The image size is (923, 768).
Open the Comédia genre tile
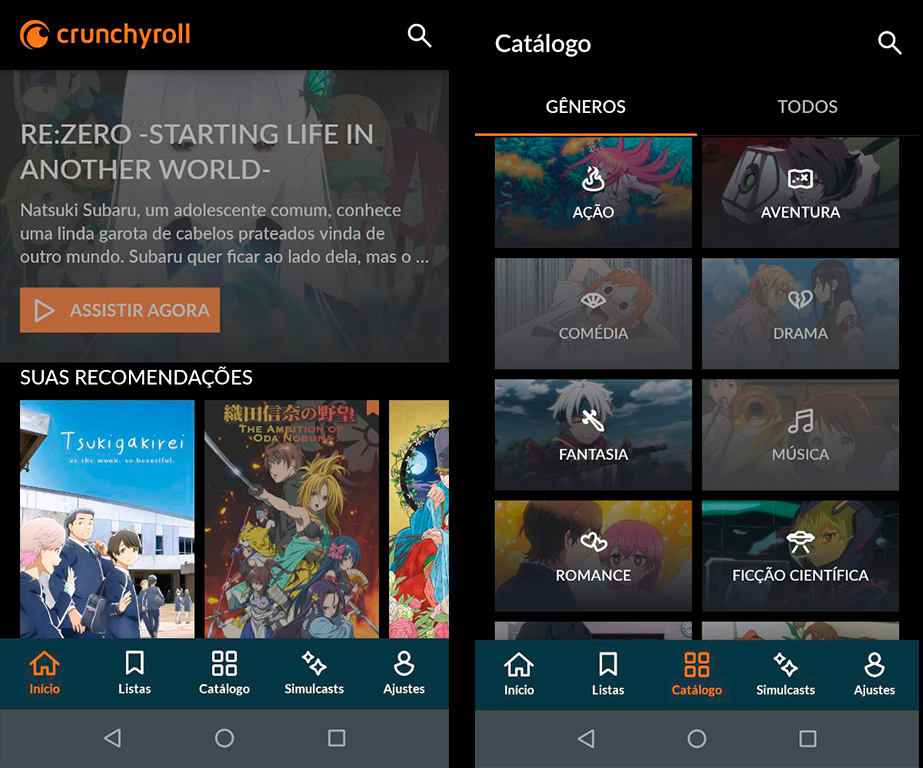pos(593,314)
